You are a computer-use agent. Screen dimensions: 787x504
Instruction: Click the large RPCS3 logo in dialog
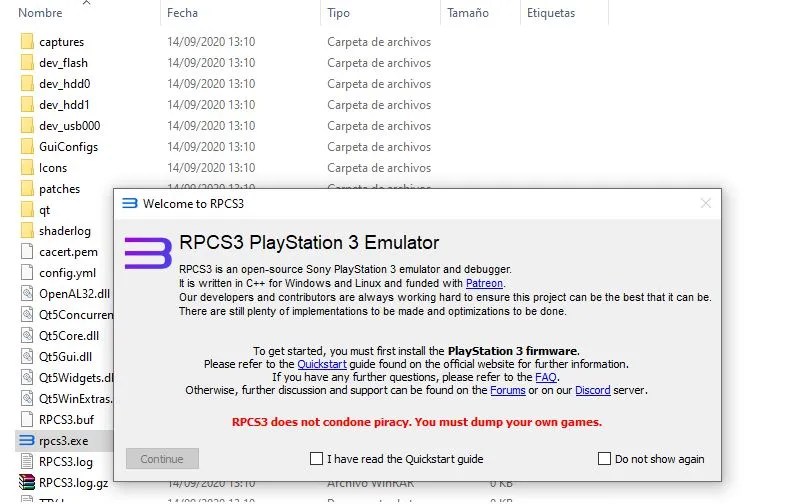(148, 253)
